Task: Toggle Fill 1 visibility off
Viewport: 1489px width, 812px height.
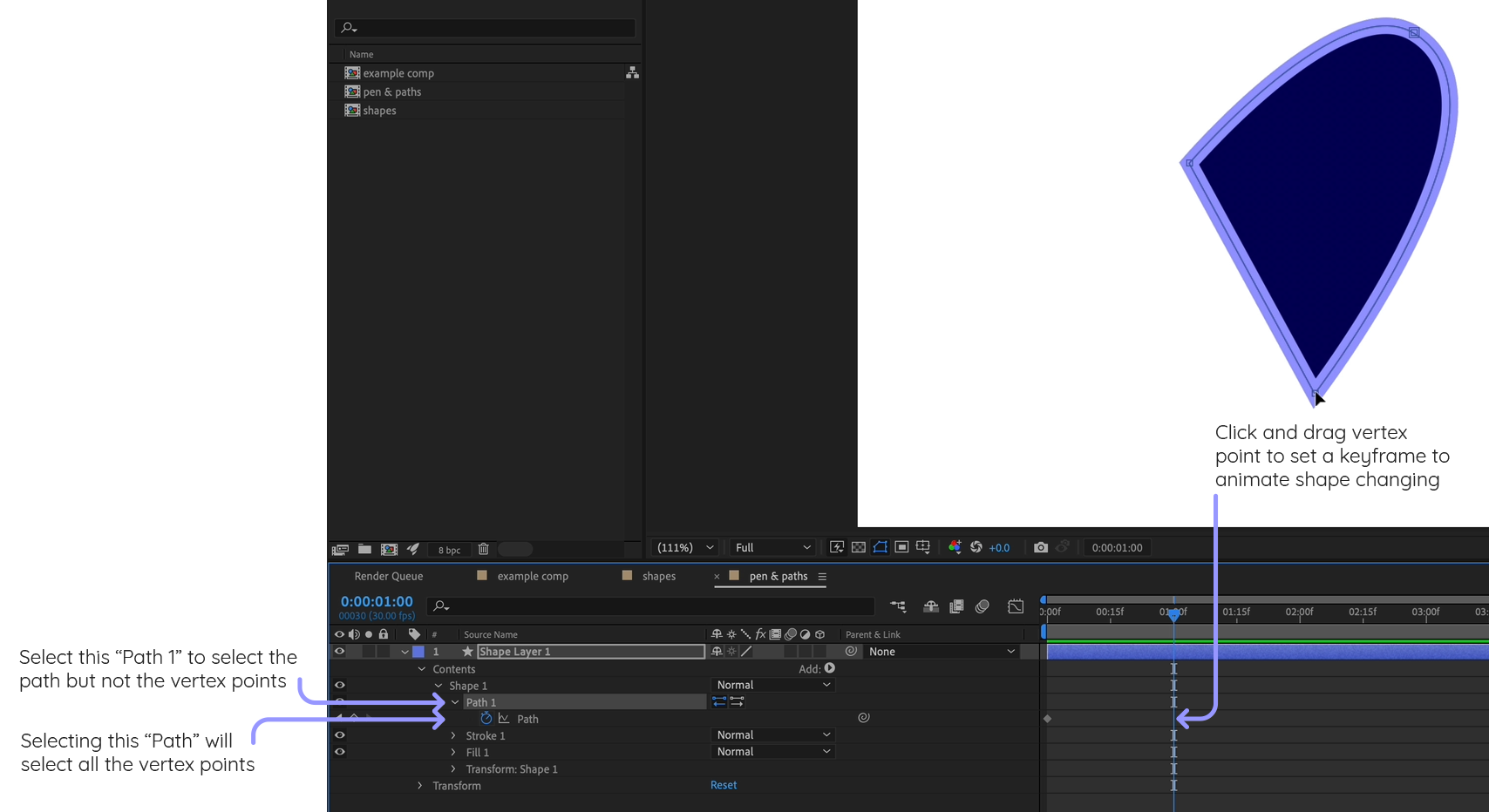Action: point(339,751)
